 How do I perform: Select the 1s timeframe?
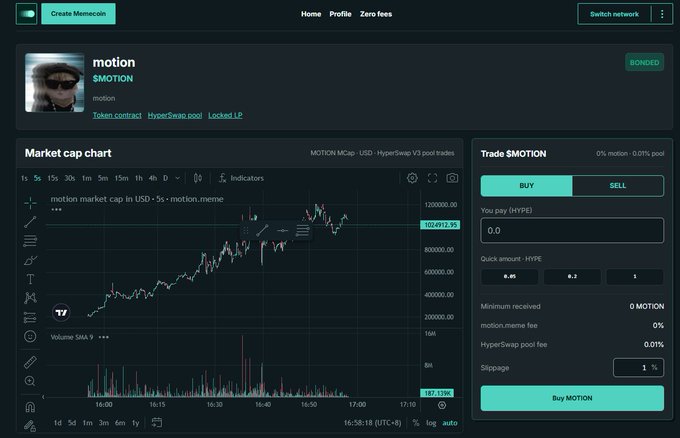click(x=24, y=178)
